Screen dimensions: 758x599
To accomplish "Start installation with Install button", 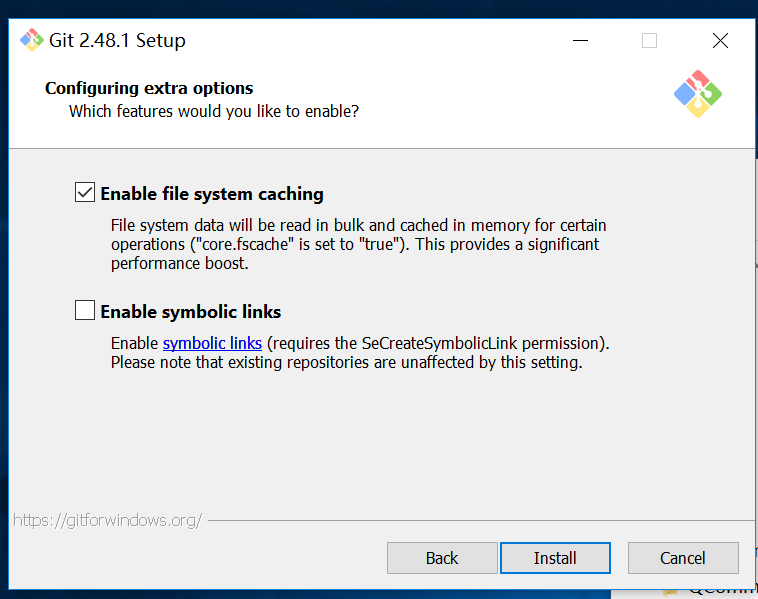I will pyautogui.click(x=555, y=558).
